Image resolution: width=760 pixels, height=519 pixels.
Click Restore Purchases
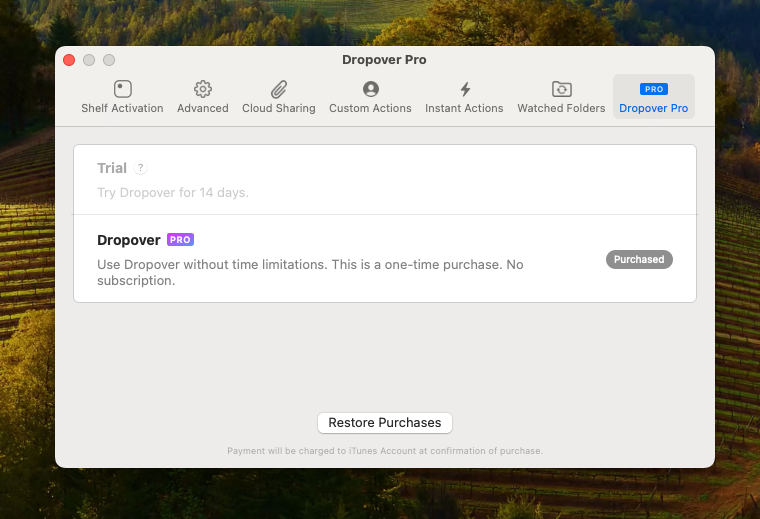click(385, 423)
